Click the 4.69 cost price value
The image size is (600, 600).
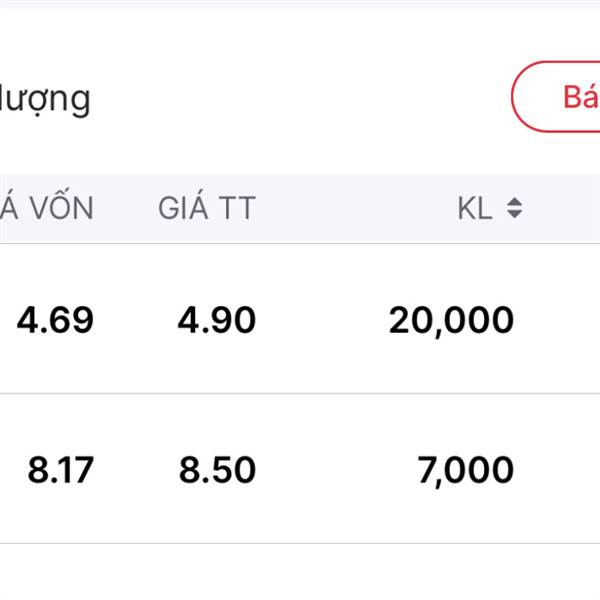coord(55,320)
